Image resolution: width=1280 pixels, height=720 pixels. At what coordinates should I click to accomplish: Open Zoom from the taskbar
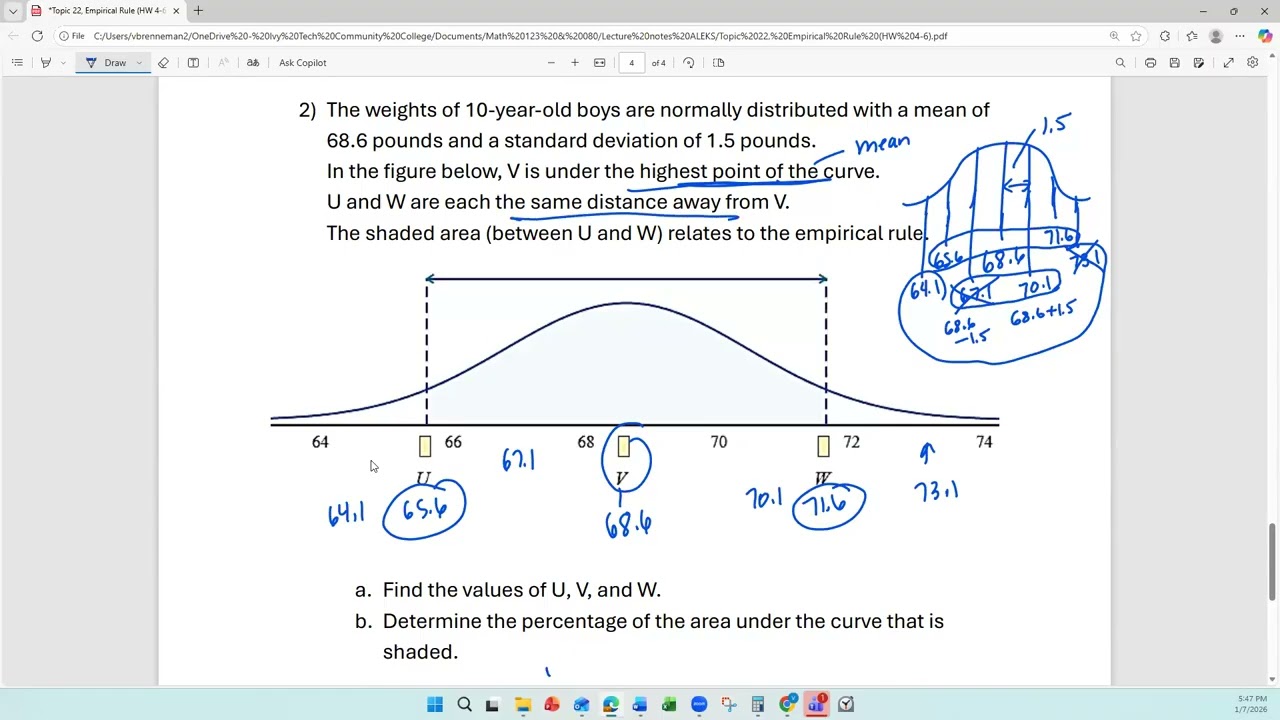click(699, 705)
